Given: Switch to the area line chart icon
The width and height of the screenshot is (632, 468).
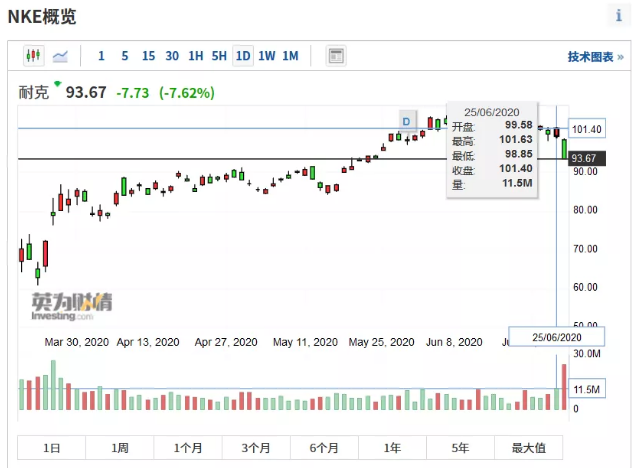Looking at the screenshot, I should click(60, 56).
